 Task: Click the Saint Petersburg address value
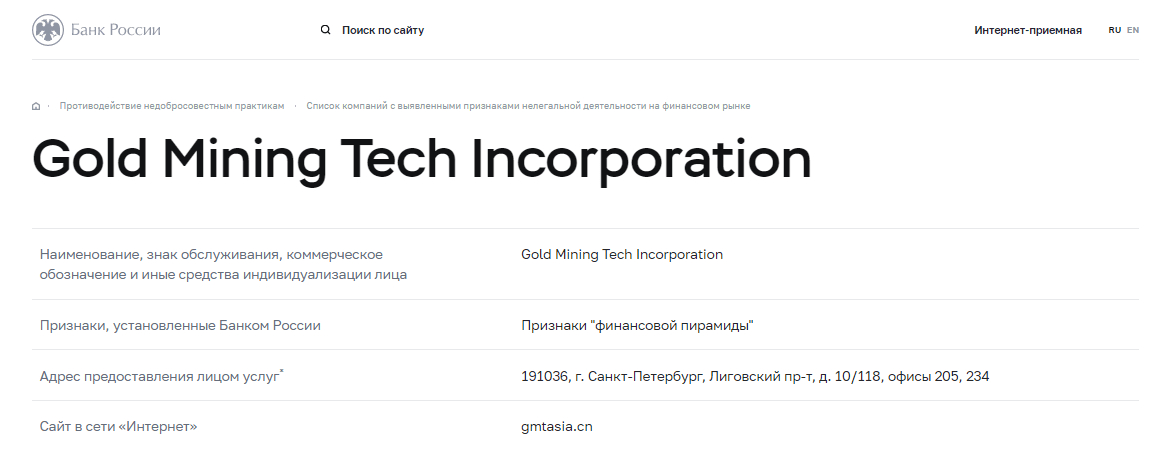(x=755, y=376)
